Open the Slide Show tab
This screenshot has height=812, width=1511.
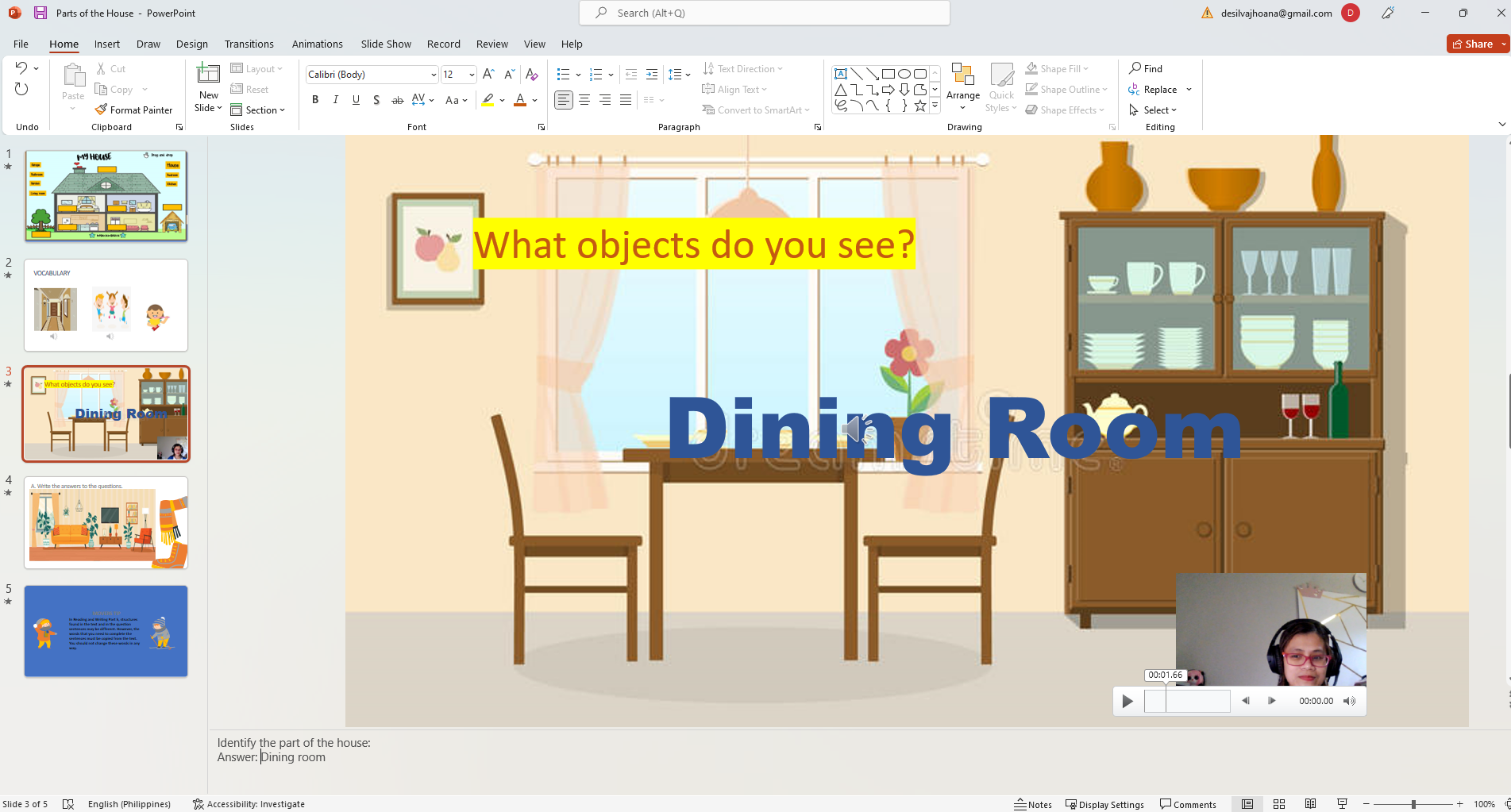pos(386,44)
